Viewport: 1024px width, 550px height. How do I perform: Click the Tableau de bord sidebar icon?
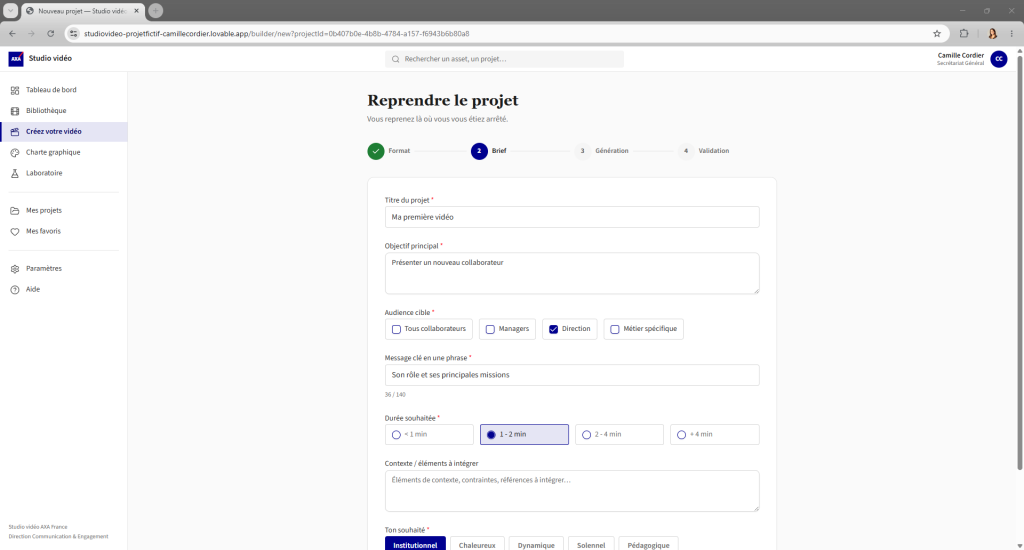point(15,90)
